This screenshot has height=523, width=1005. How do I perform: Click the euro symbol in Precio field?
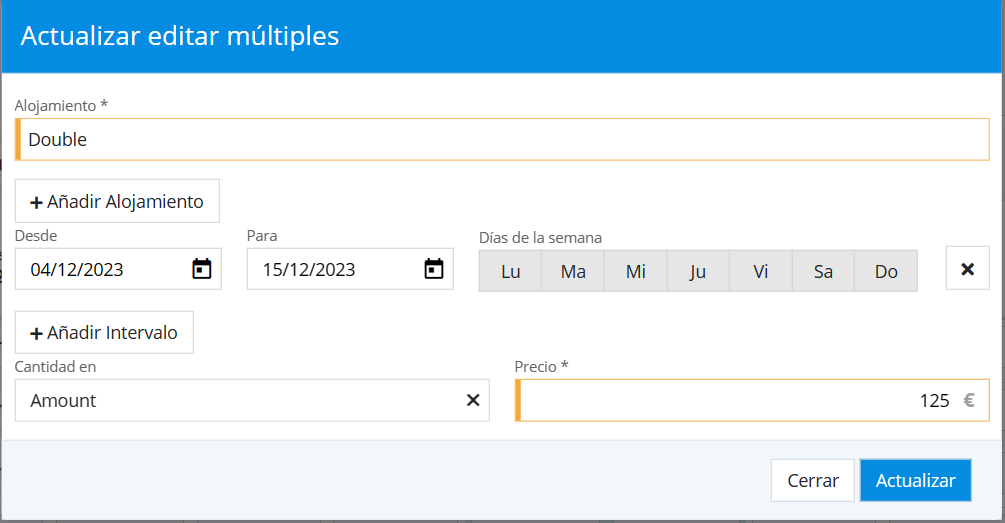(968, 400)
